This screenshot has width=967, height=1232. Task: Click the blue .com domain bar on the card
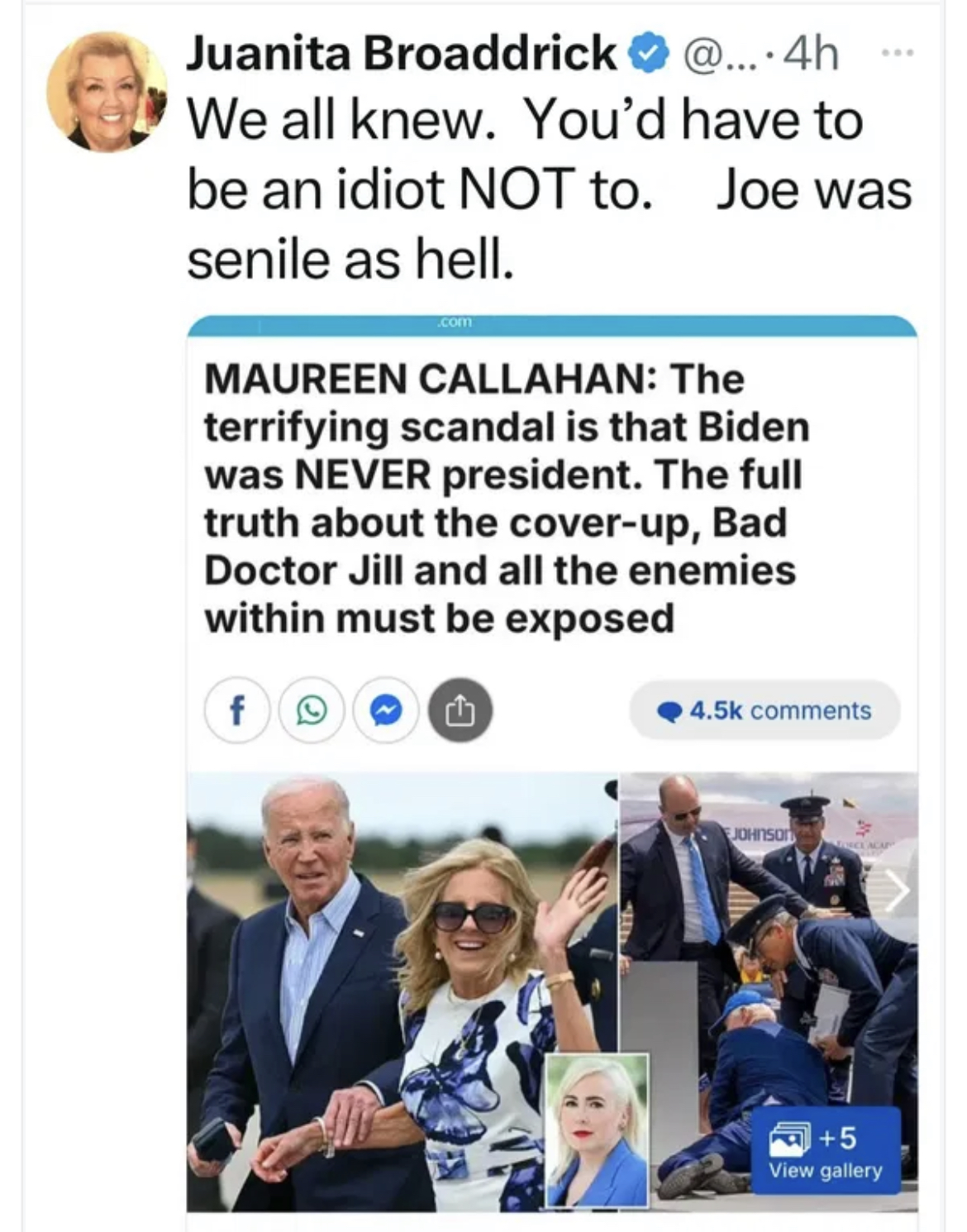(x=551, y=326)
